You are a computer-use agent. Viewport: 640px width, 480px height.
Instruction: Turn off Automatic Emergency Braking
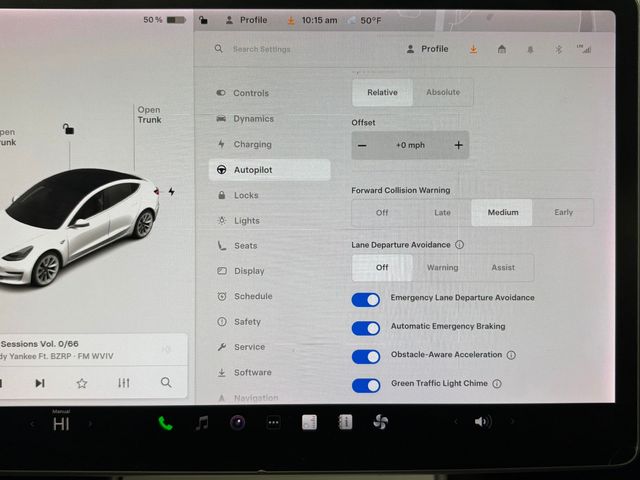click(366, 327)
